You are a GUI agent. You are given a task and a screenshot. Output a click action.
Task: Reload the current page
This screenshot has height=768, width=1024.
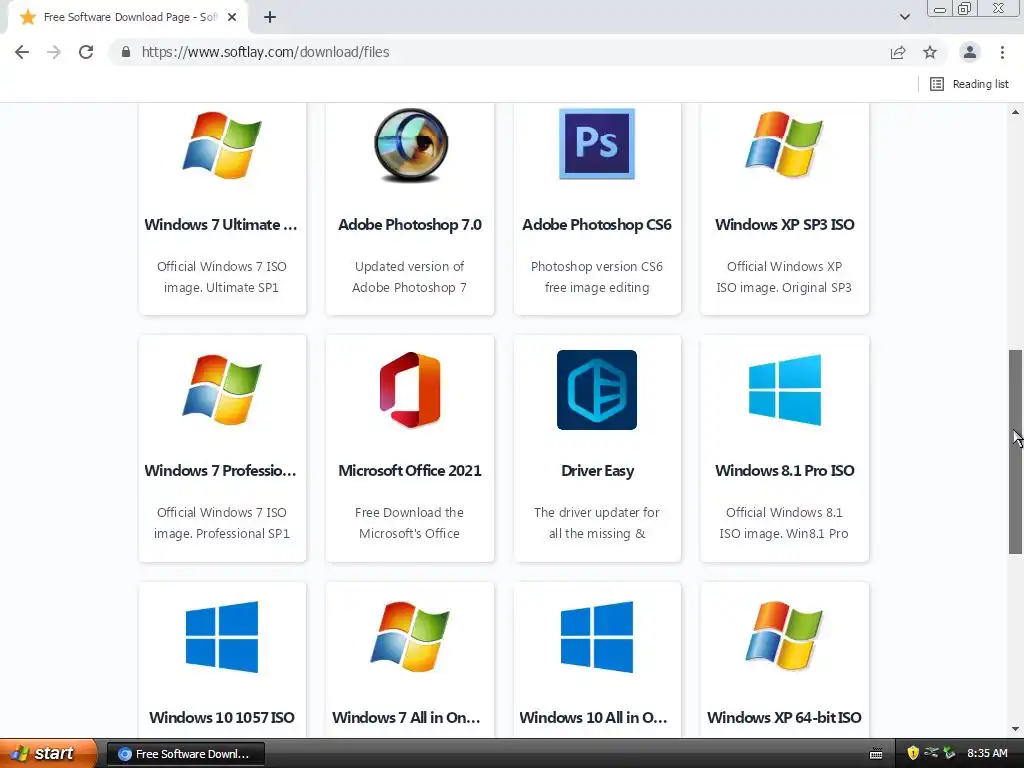tap(86, 52)
